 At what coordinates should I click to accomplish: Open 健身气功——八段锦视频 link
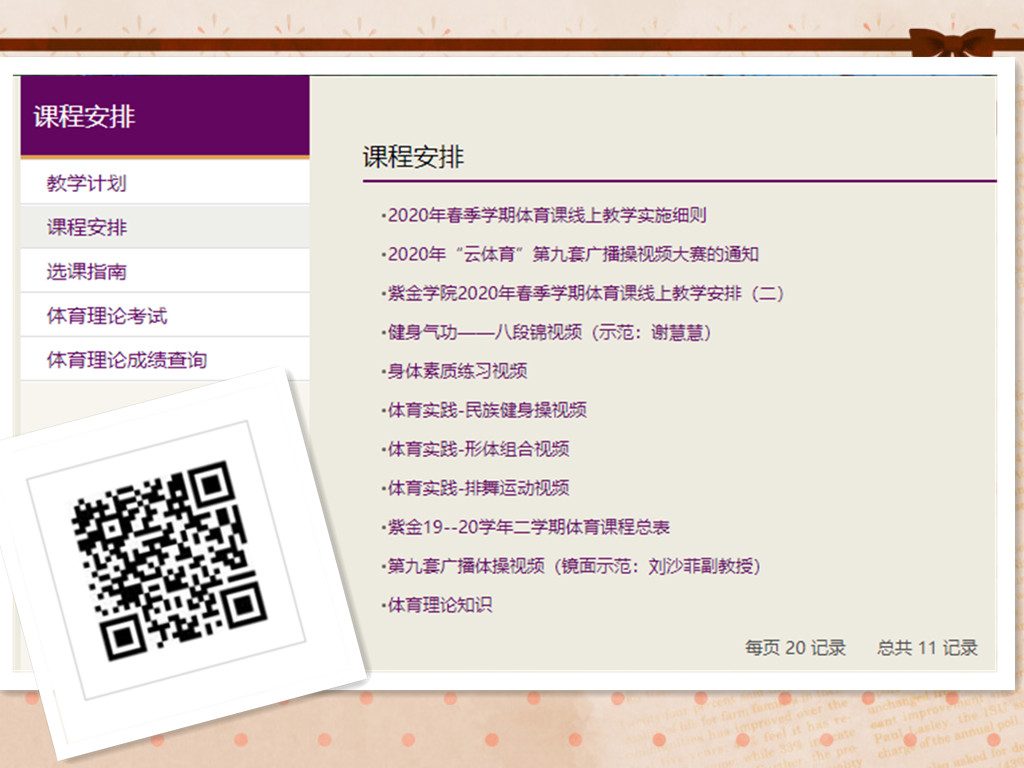550,332
